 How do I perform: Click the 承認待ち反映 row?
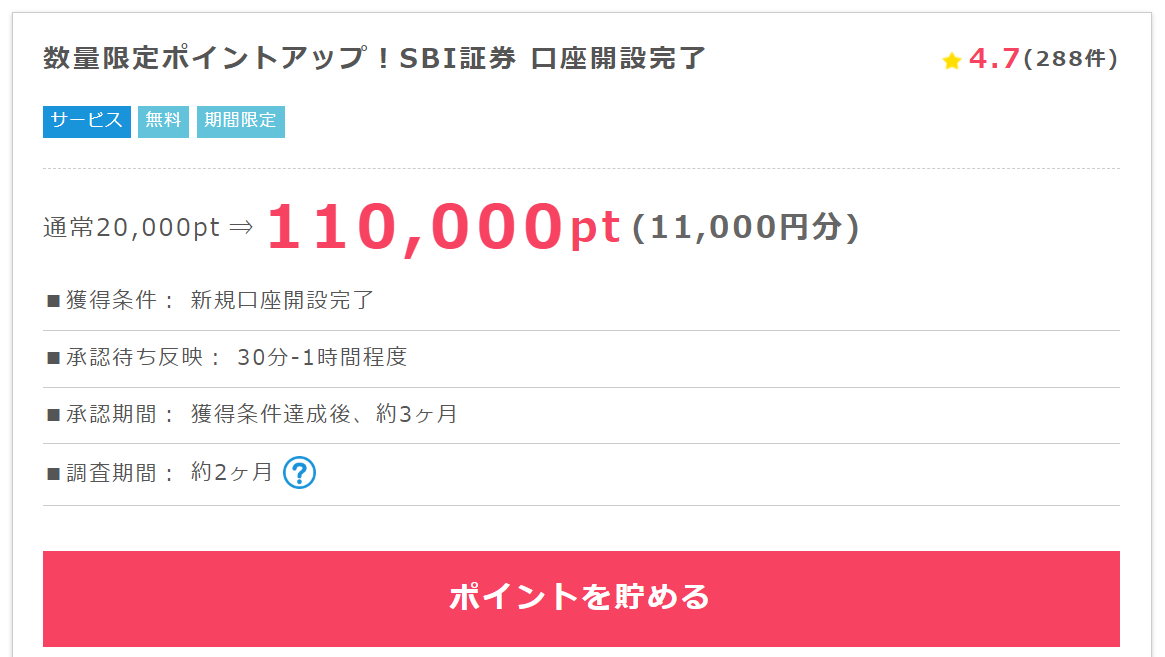581,358
